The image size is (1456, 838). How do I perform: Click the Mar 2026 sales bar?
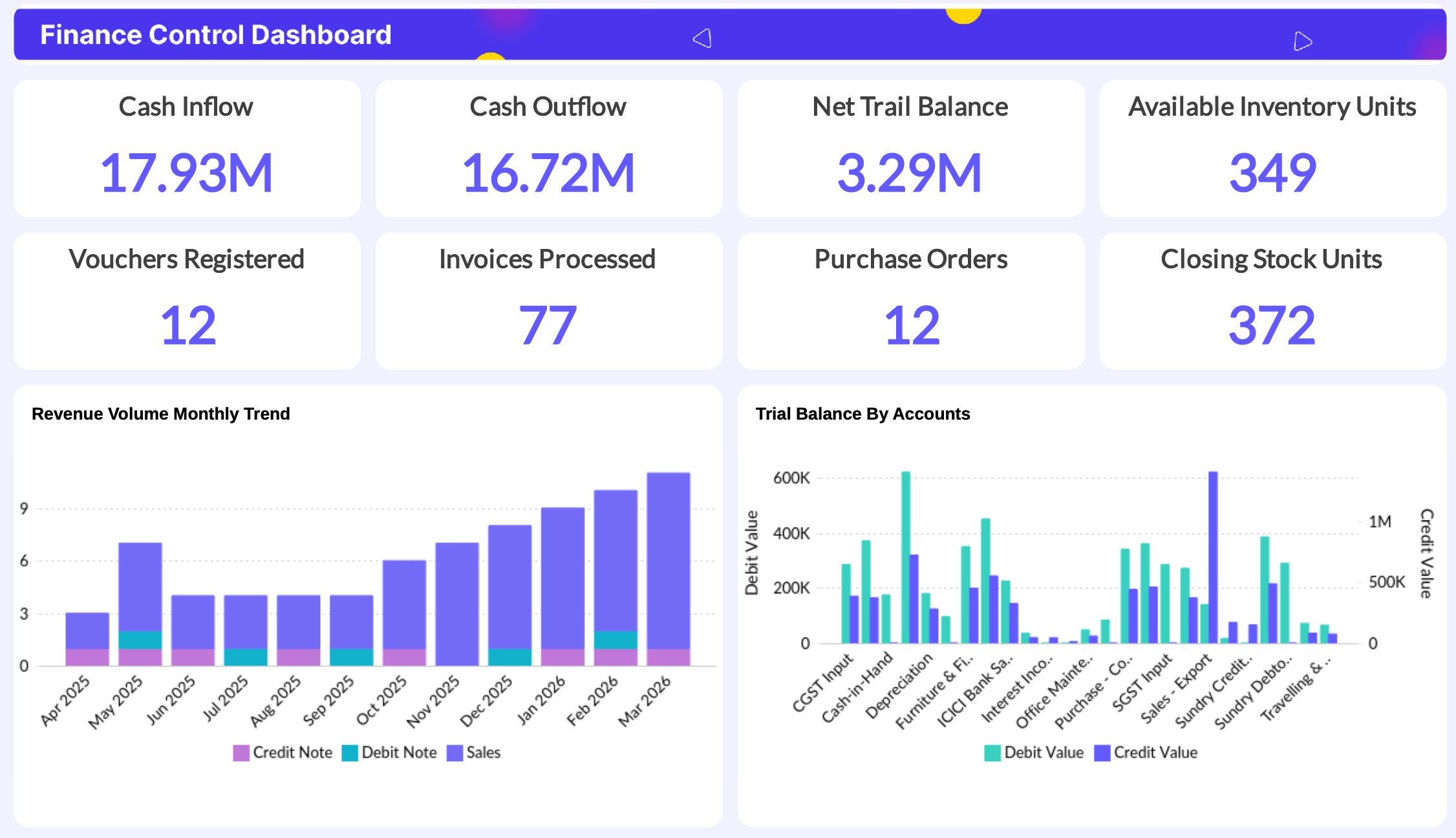(668, 559)
